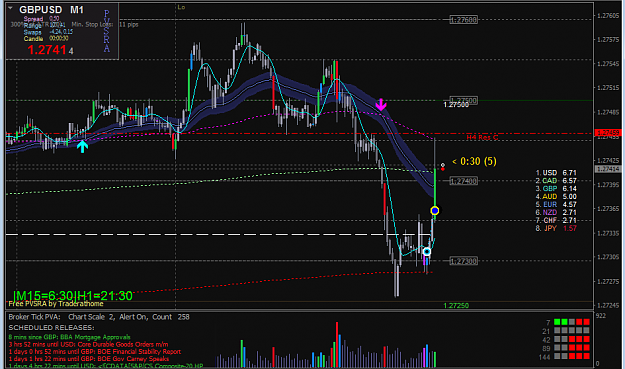Click the last red square in row 42

point(586,340)
